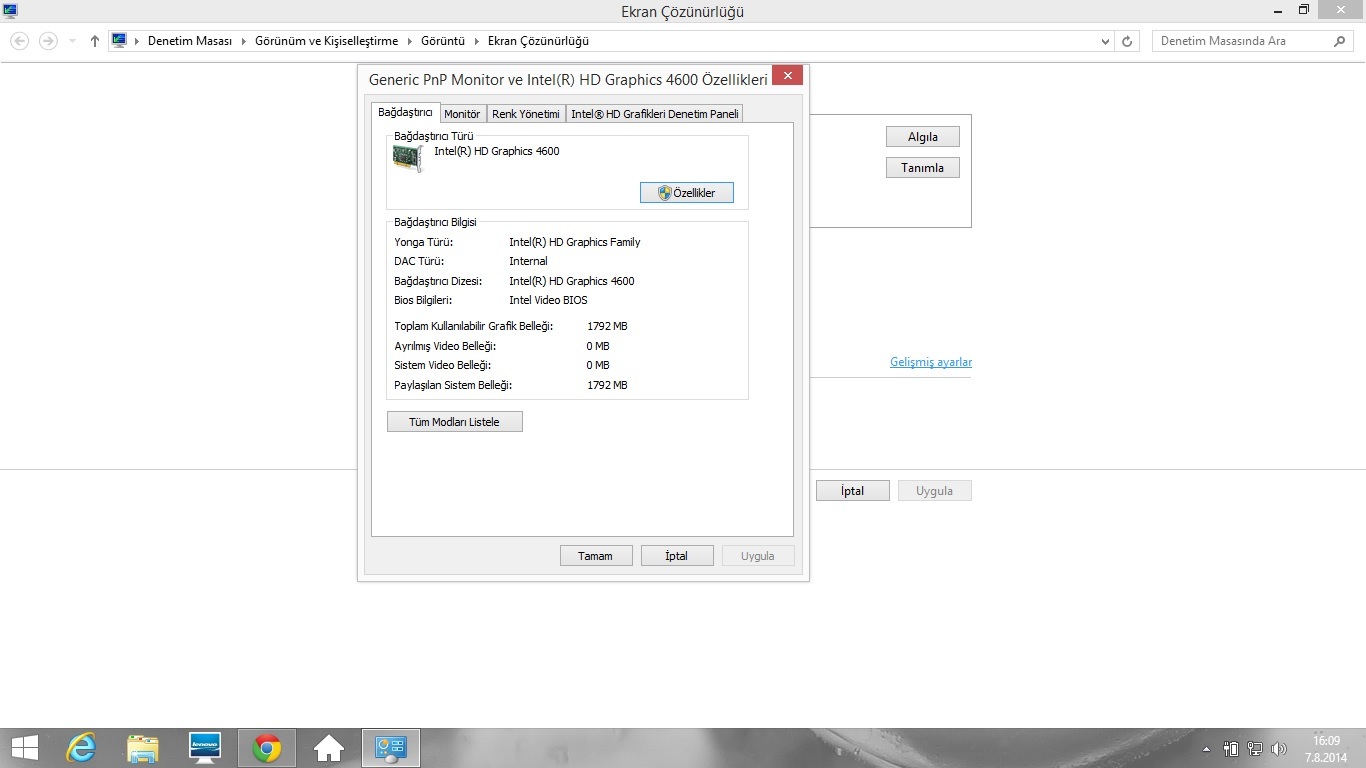Click the Tanımla button
The height and width of the screenshot is (768, 1366).
pyautogui.click(x=922, y=167)
